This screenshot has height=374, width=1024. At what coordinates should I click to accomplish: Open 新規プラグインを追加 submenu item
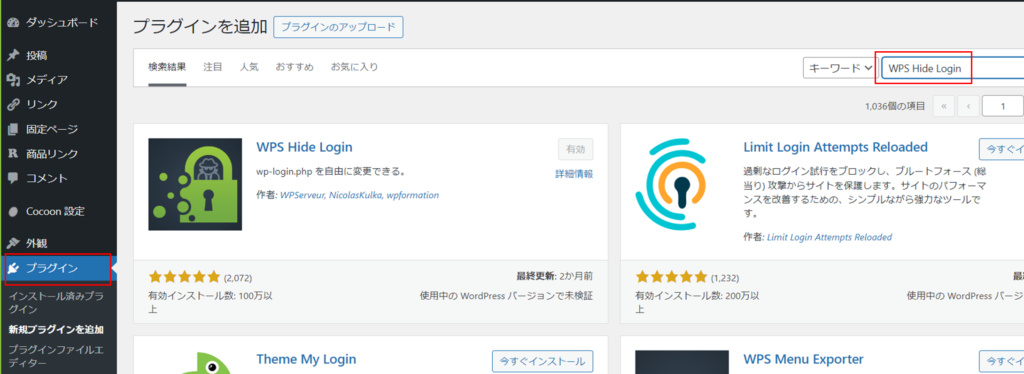click(56, 330)
